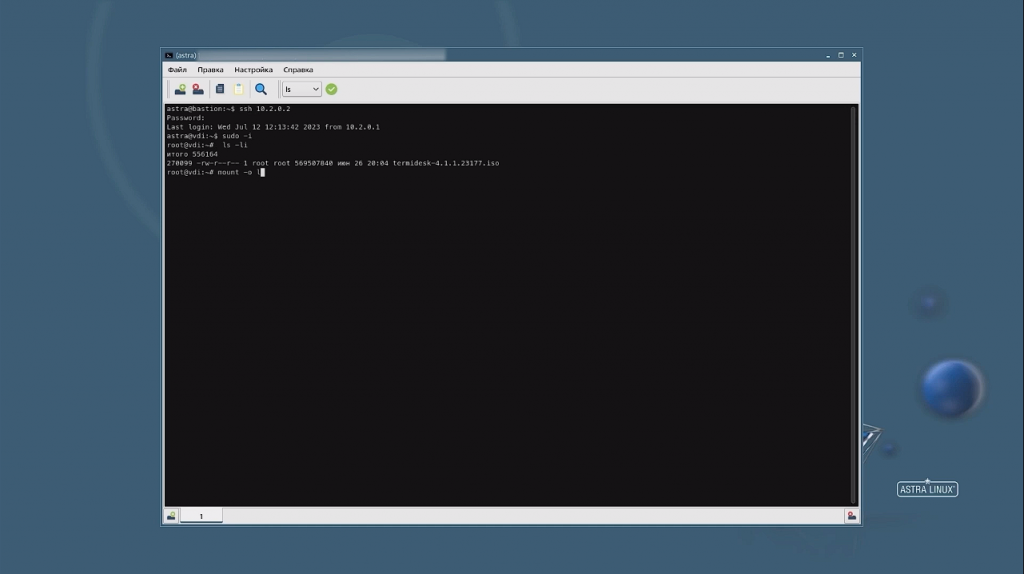Click the mount command prompt line
This screenshot has height=574, width=1024.
215,172
